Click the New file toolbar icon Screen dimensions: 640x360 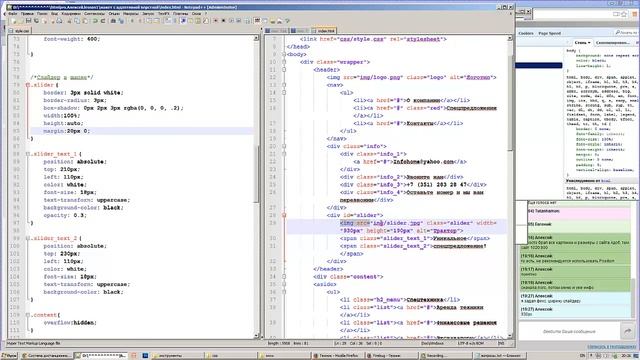pos(13,20)
